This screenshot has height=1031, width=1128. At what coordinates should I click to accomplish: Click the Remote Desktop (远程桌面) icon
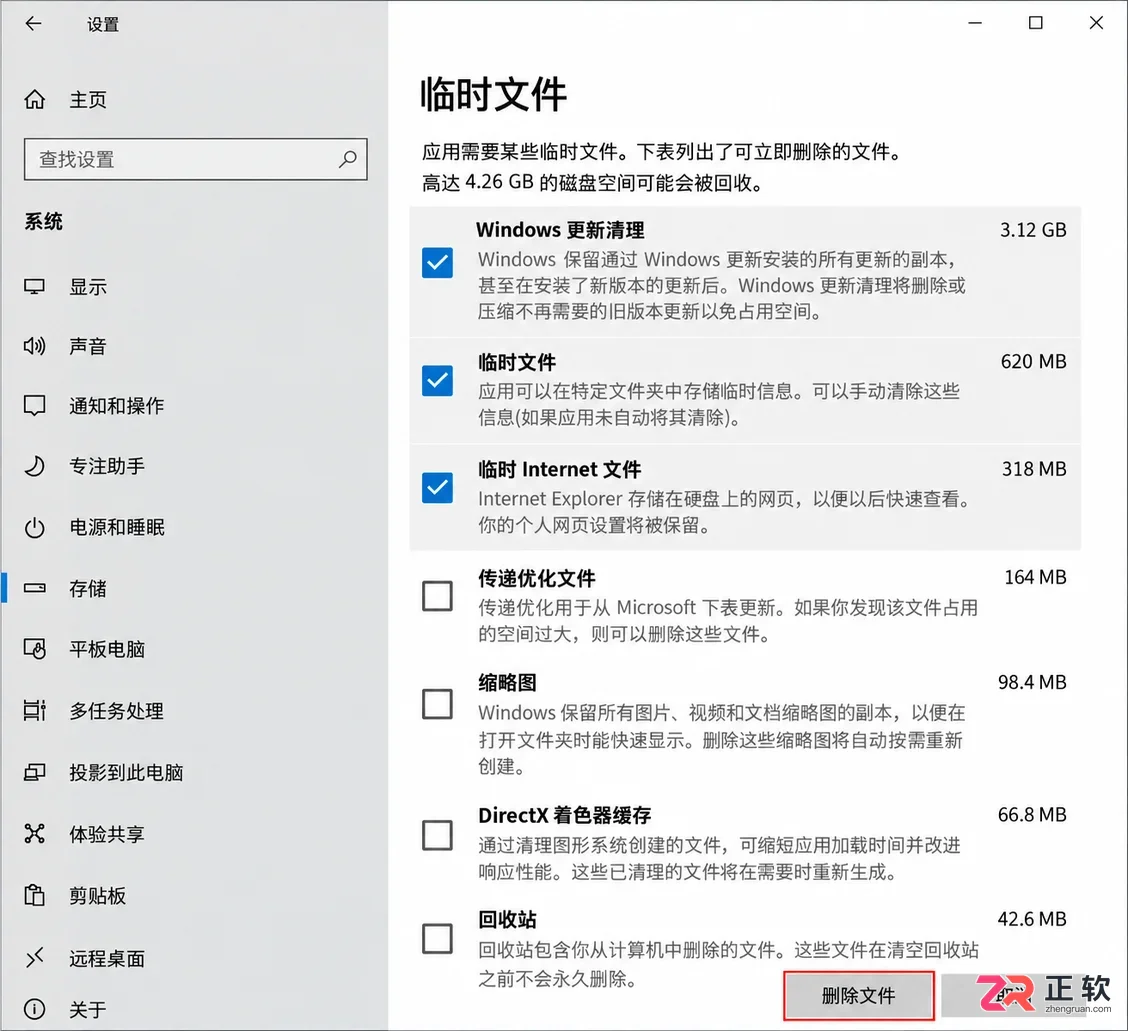pyautogui.click(x=35, y=958)
